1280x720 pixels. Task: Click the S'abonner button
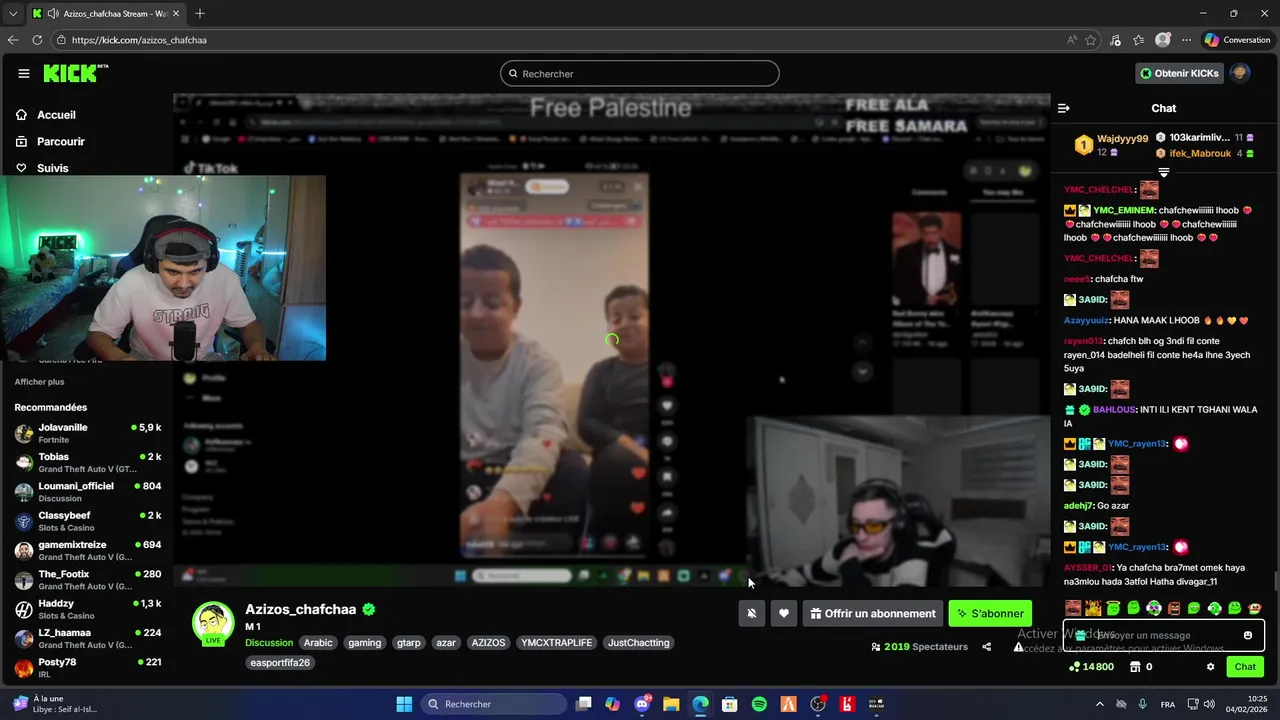pyautogui.click(x=990, y=614)
